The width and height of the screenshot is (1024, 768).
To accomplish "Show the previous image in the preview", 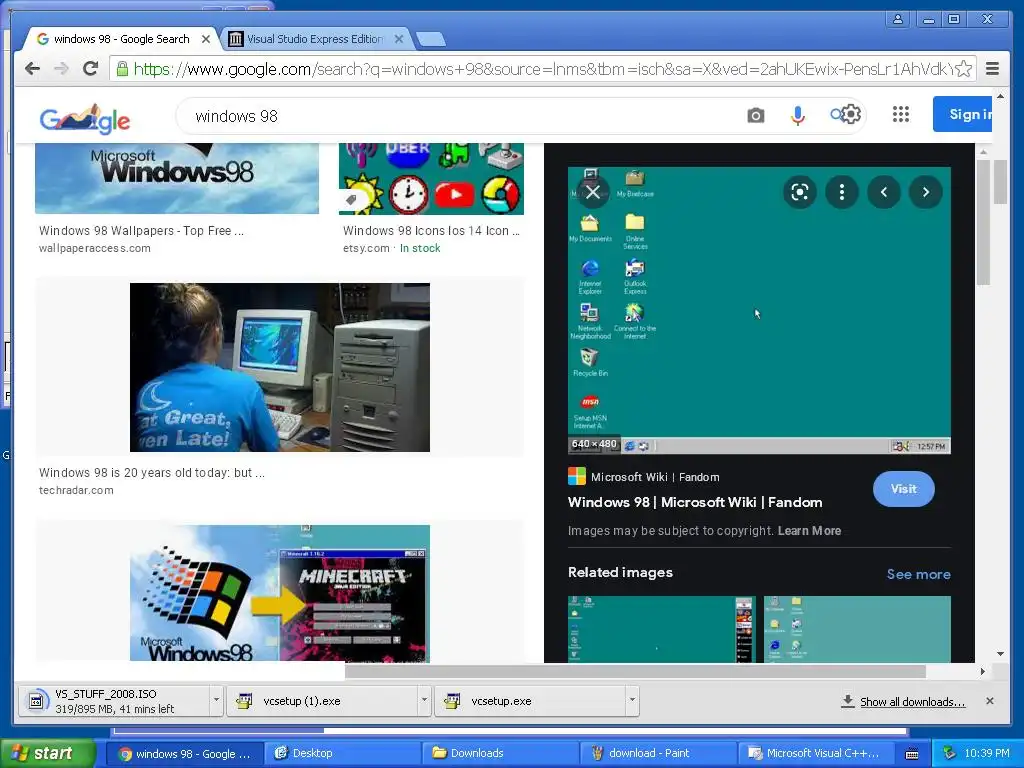I will tap(884, 192).
